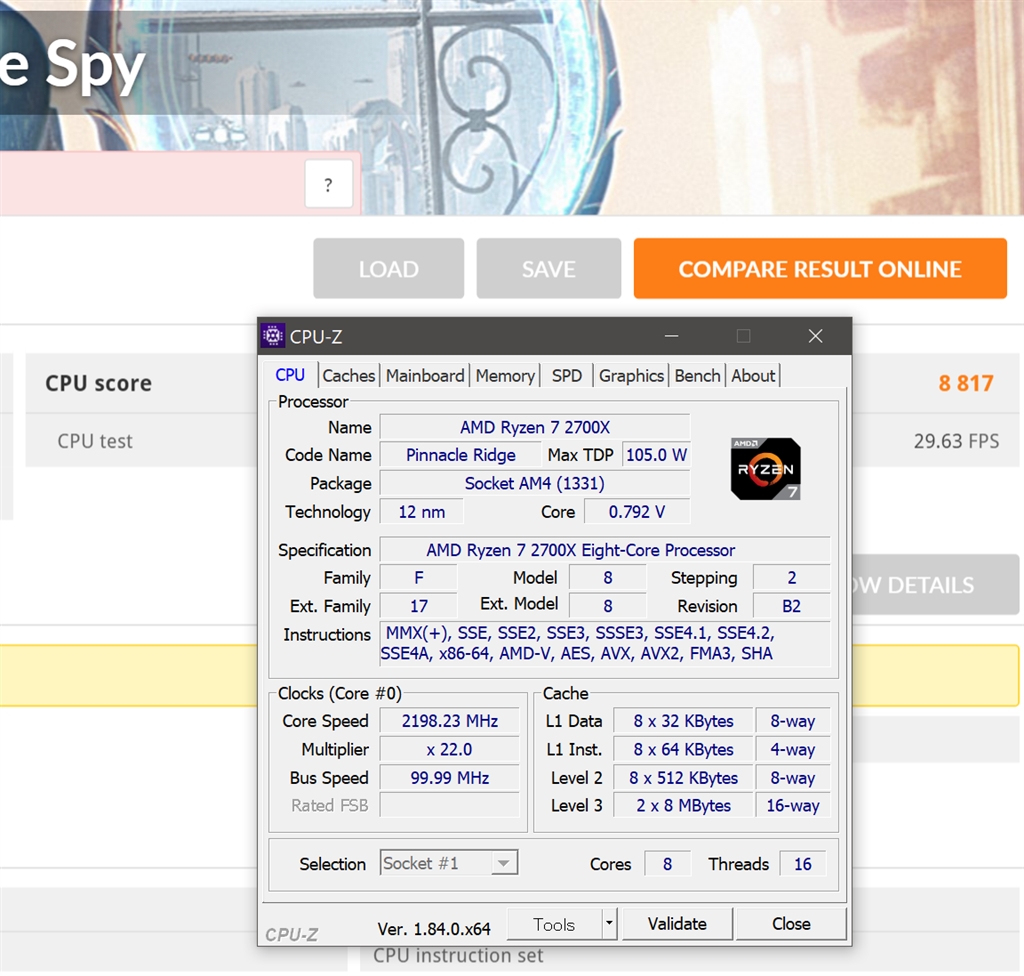
Task: Click the Ver. 1.84.0.x64 version text
Action: click(434, 929)
